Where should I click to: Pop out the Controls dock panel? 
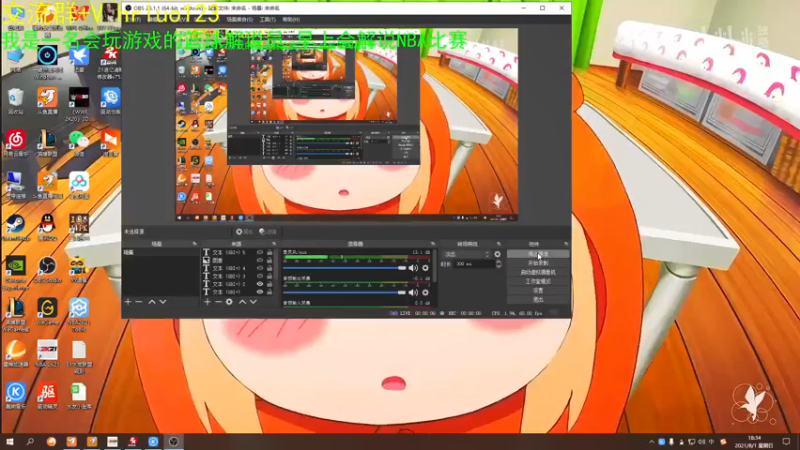[566, 244]
